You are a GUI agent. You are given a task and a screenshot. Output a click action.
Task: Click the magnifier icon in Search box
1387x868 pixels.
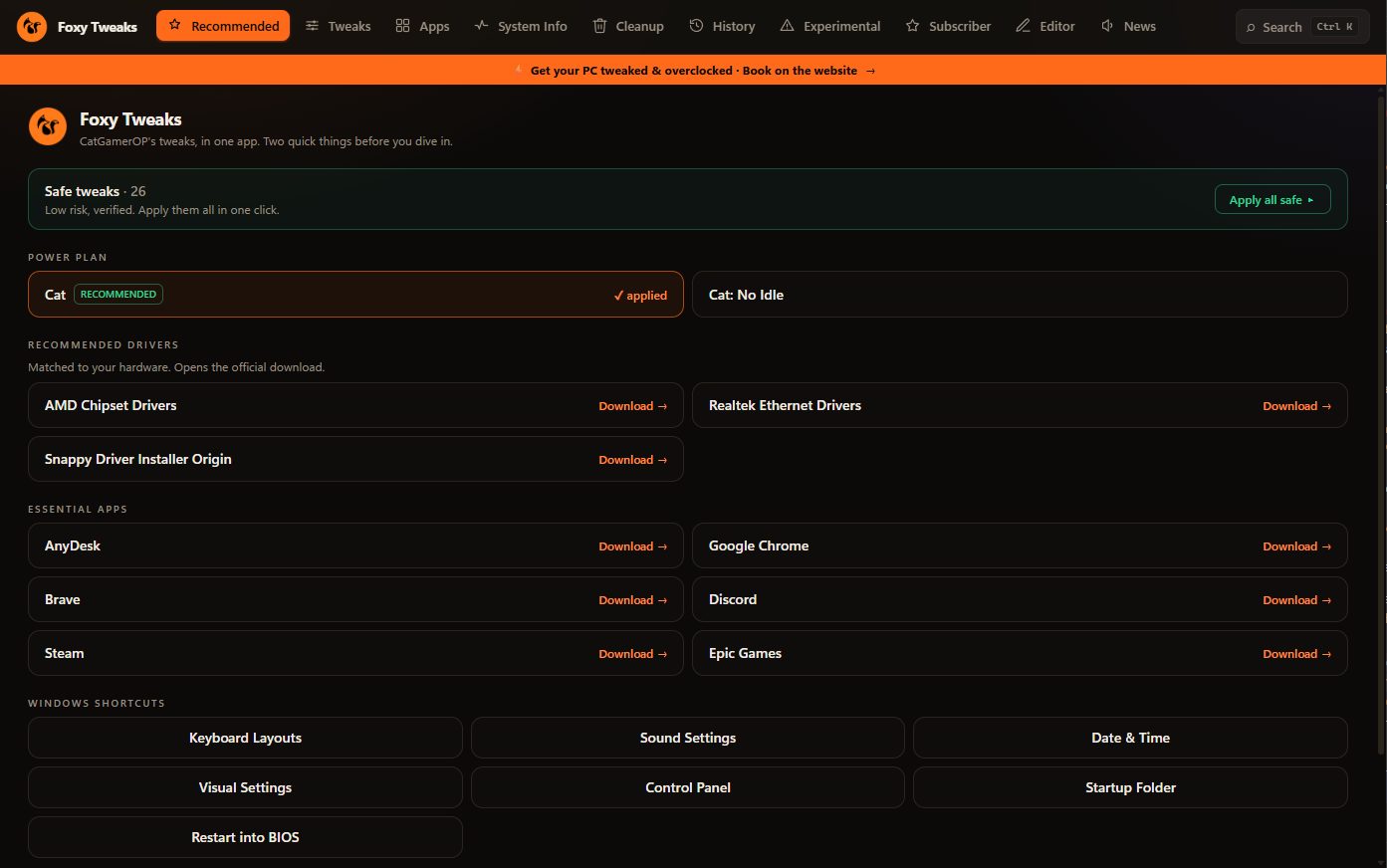click(x=1251, y=27)
